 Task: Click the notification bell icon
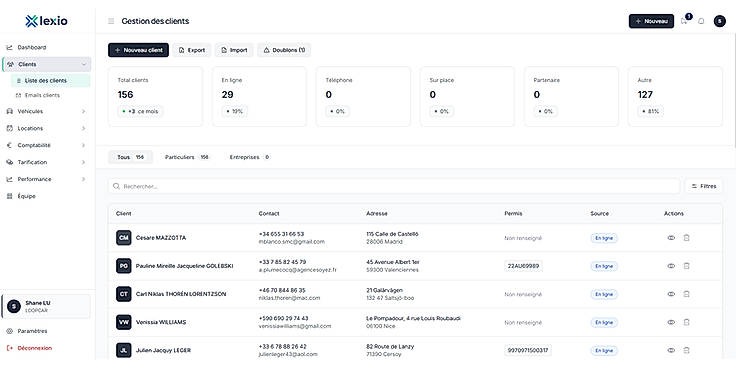coord(701,21)
